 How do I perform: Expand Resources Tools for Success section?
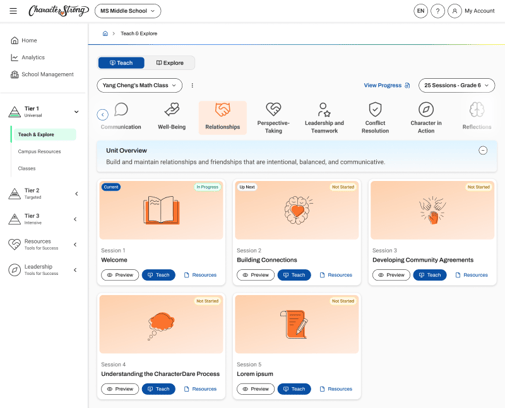[x=76, y=244]
